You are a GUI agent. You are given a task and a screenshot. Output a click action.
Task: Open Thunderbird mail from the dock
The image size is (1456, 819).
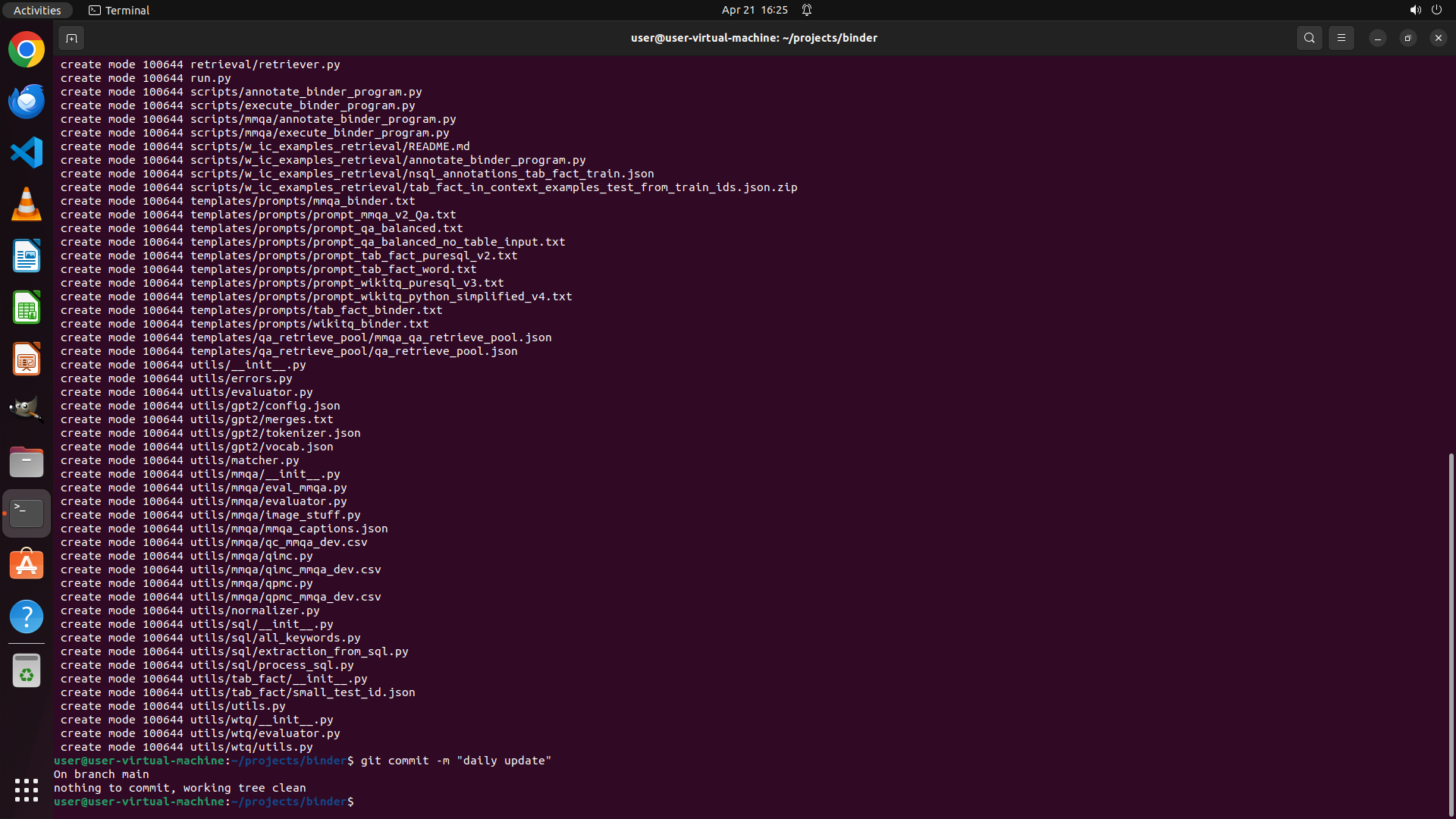[27, 102]
